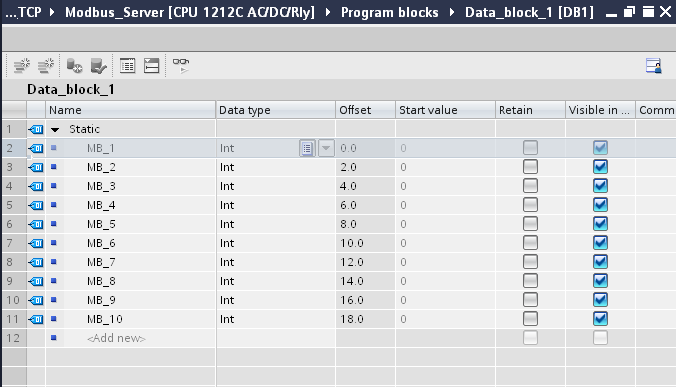Image resolution: width=676 pixels, height=387 pixels.
Task: Click the Name column header
Action: pyautogui.click(x=130, y=110)
